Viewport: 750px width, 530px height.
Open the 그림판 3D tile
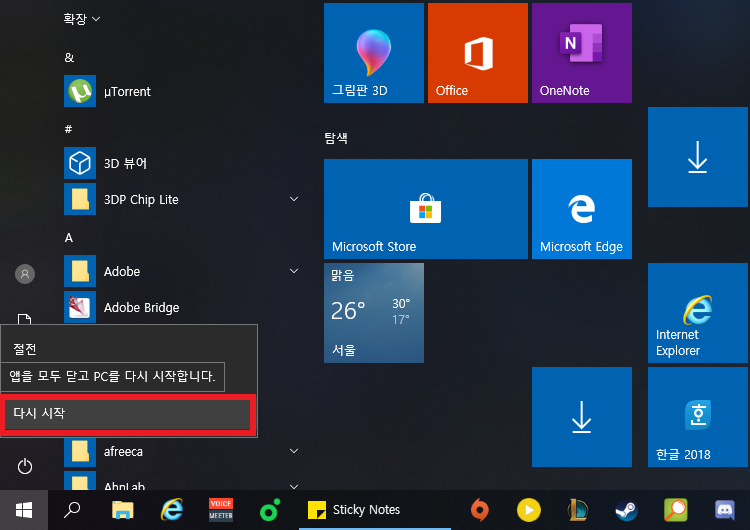[x=374, y=53]
